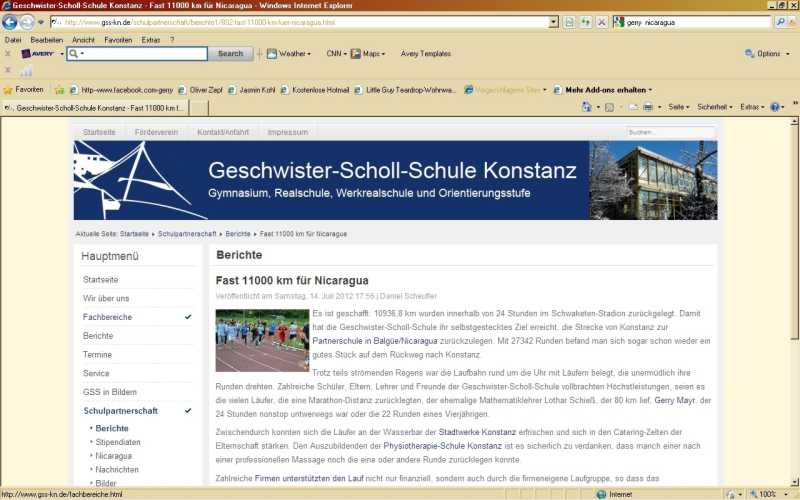Expand the CNN dropdown
Screen dimensions: 800x500
point(345,54)
